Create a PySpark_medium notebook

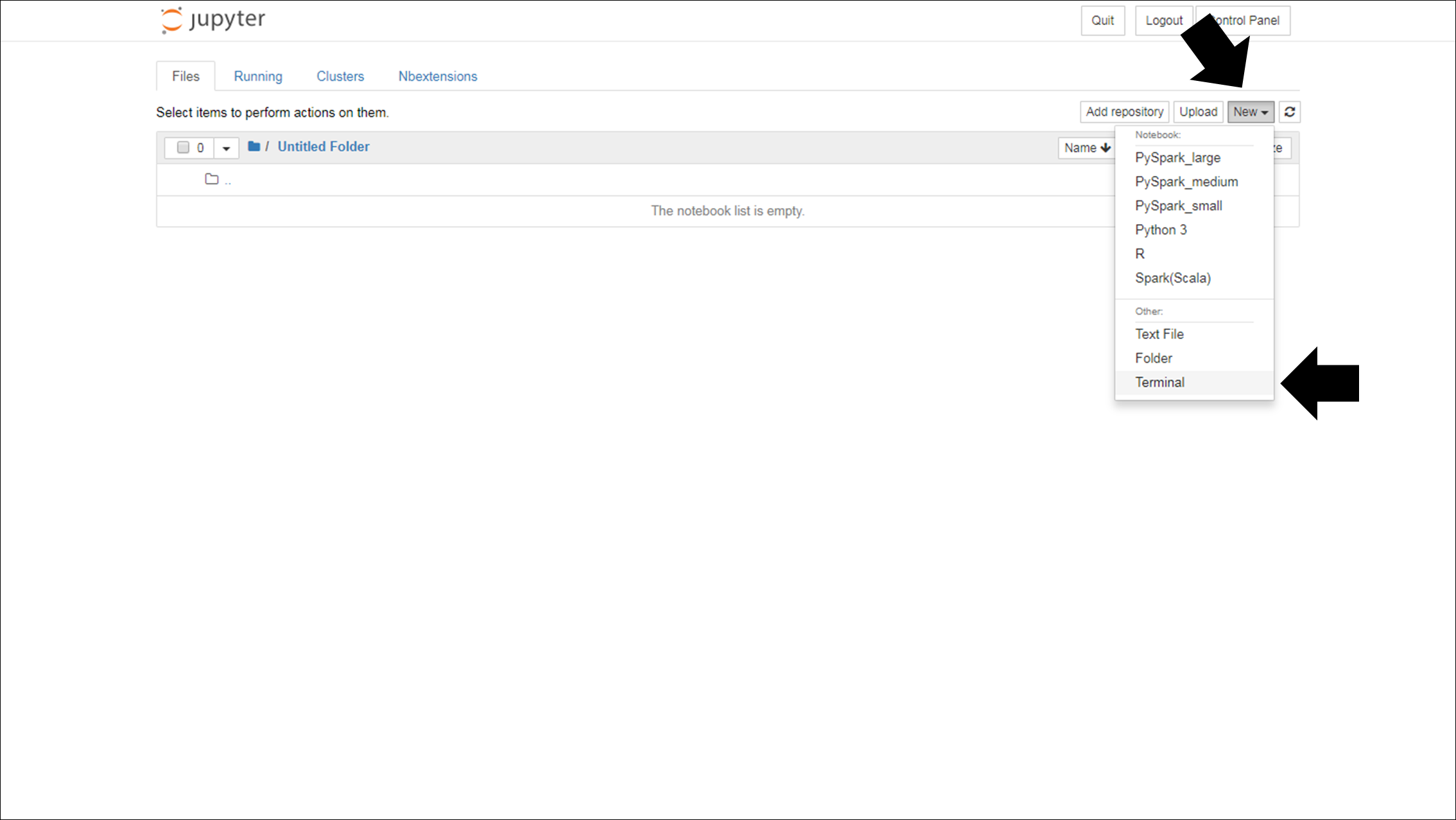click(1194, 182)
